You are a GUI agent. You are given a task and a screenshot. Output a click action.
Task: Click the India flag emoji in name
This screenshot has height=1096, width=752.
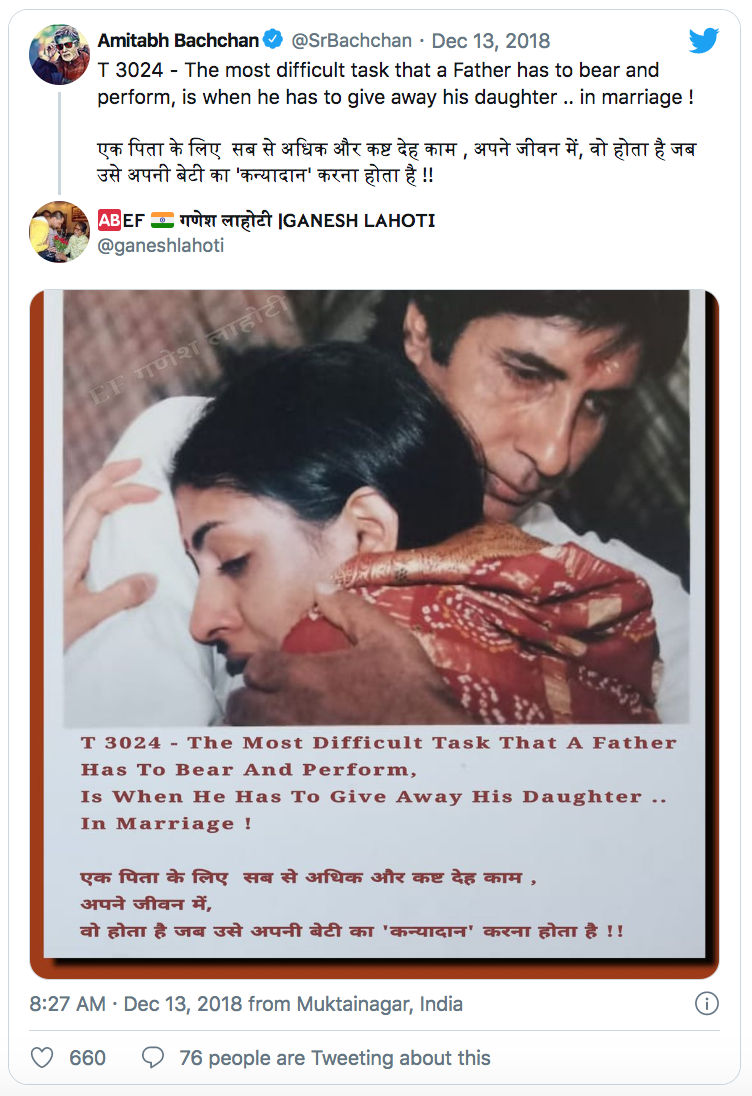pyautogui.click(x=162, y=220)
